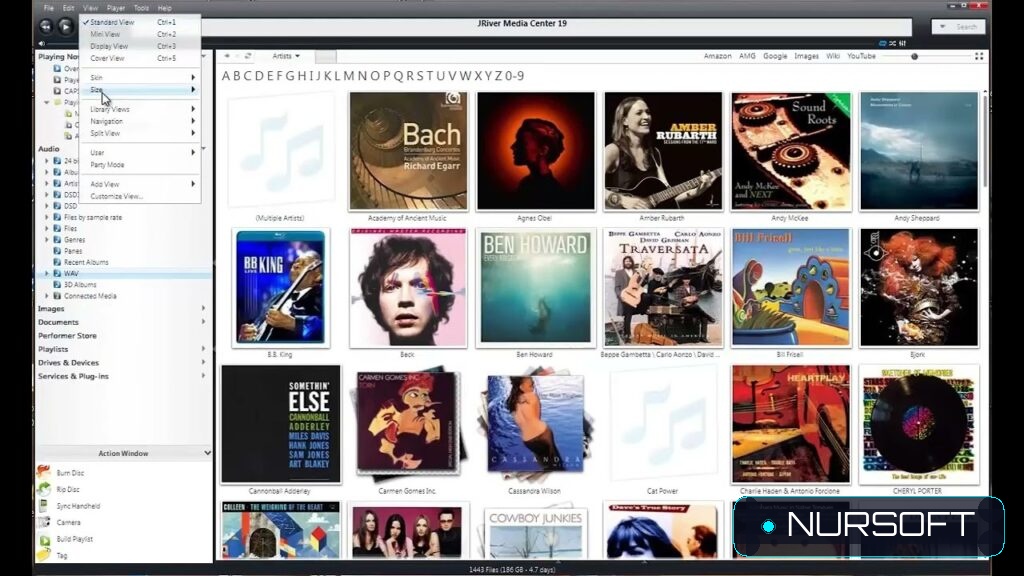
Task: Open the Skin submenu
Action: pos(139,77)
